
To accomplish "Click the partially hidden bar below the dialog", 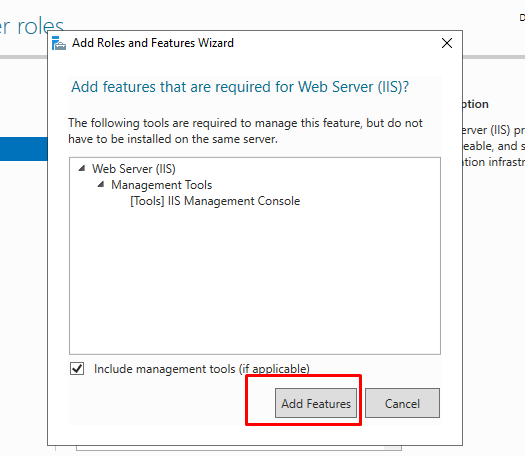I will 239,448.
